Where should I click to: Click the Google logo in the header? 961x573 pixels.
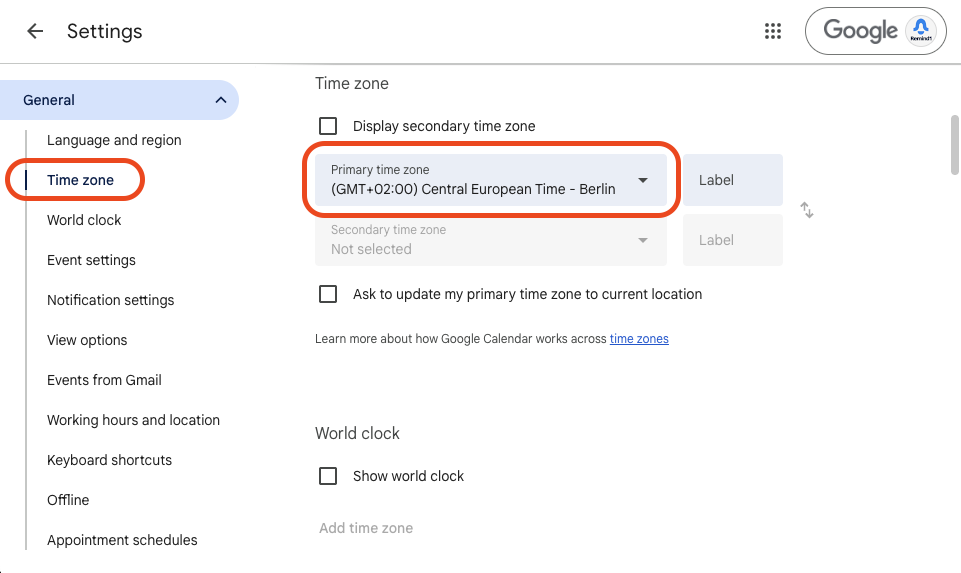860,31
